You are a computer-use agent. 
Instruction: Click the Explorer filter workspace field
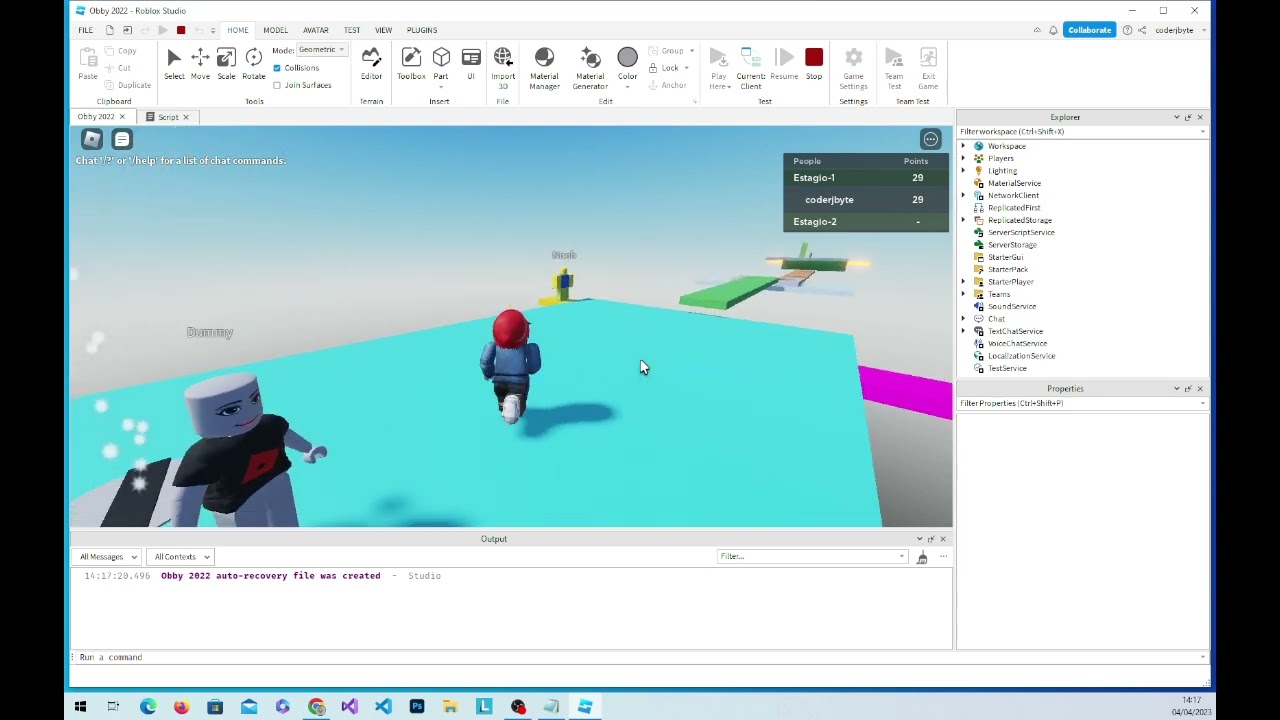1082,132
